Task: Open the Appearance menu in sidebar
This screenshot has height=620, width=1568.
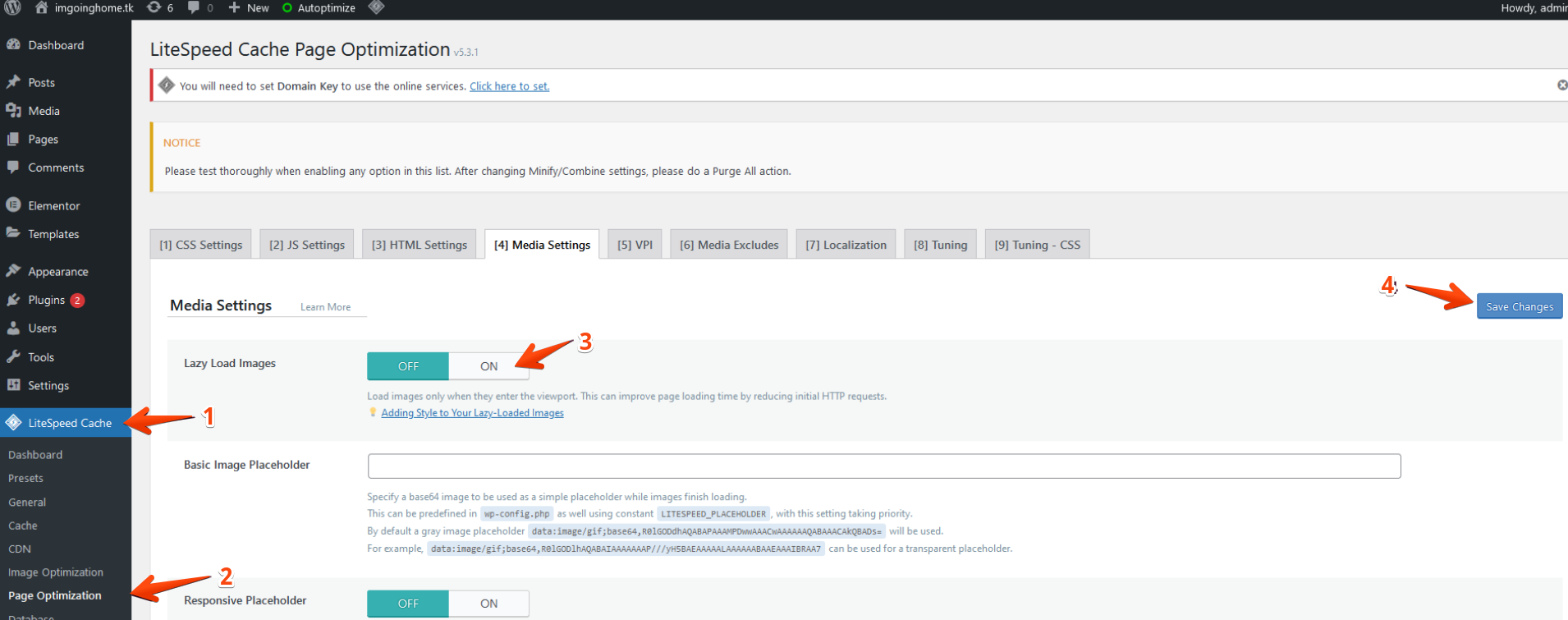Action: point(57,271)
